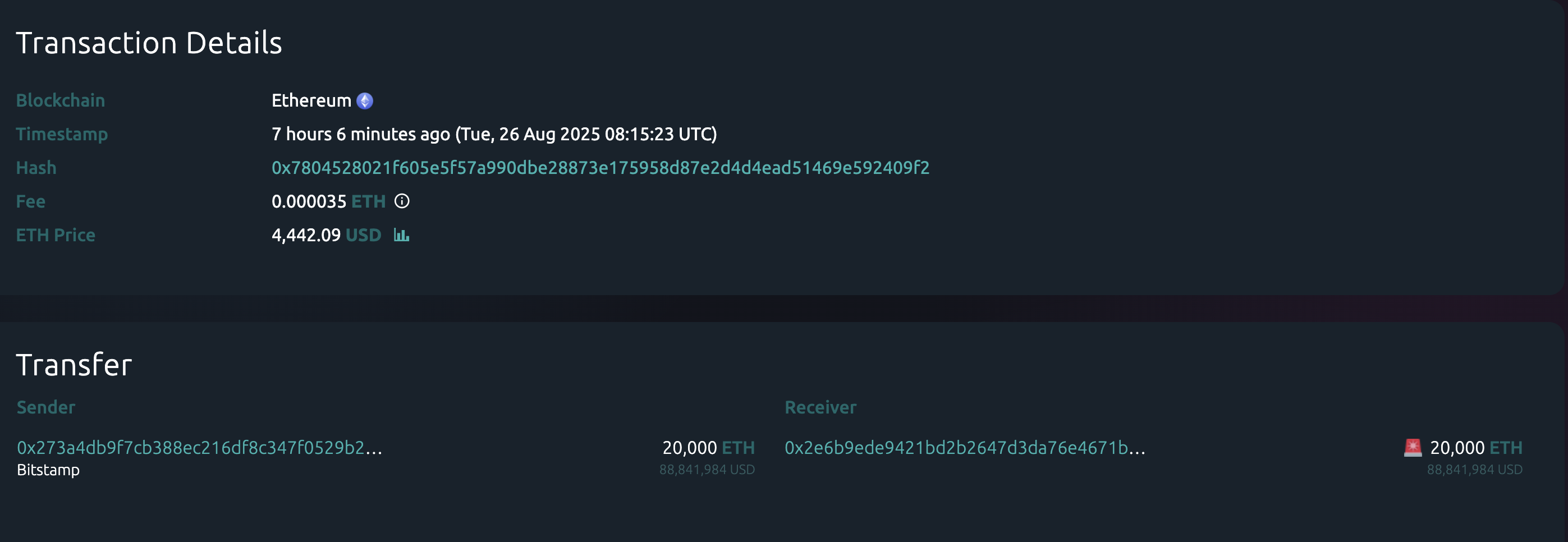Viewport: 1568px width, 542px height.
Task: Click the receiver's 20,000 ETH amount
Action: pos(1475,448)
